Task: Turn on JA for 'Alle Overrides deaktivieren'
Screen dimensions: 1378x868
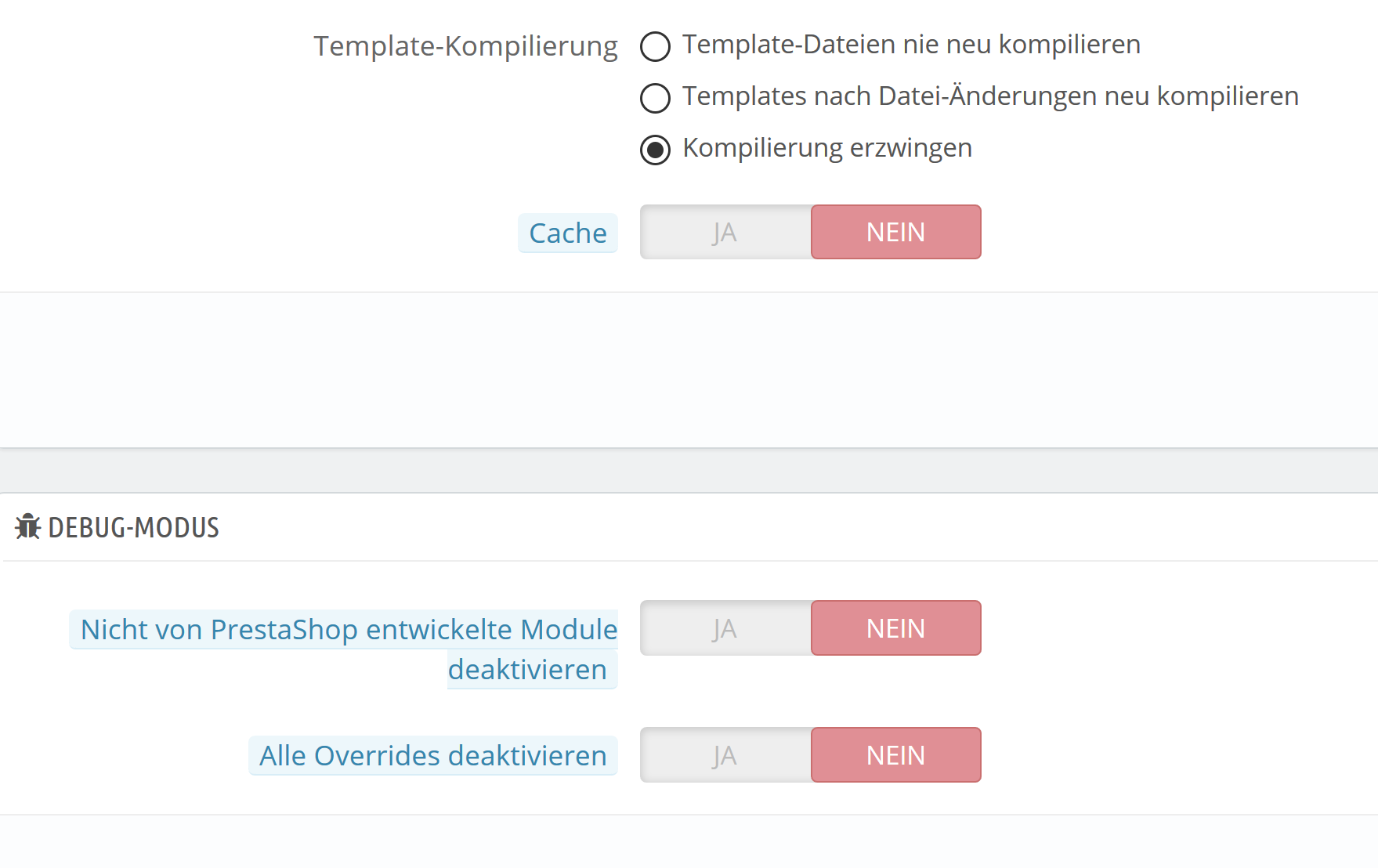Action: click(725, 755)
